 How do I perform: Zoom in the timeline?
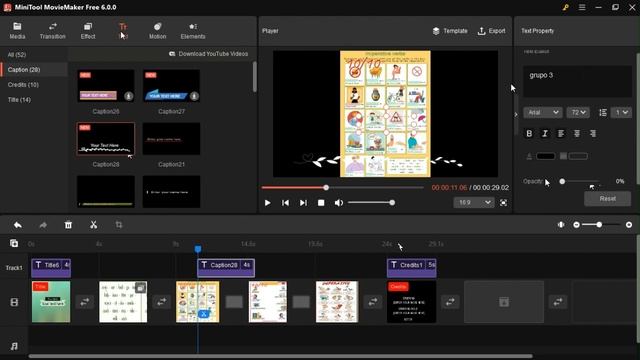(629, 225)
